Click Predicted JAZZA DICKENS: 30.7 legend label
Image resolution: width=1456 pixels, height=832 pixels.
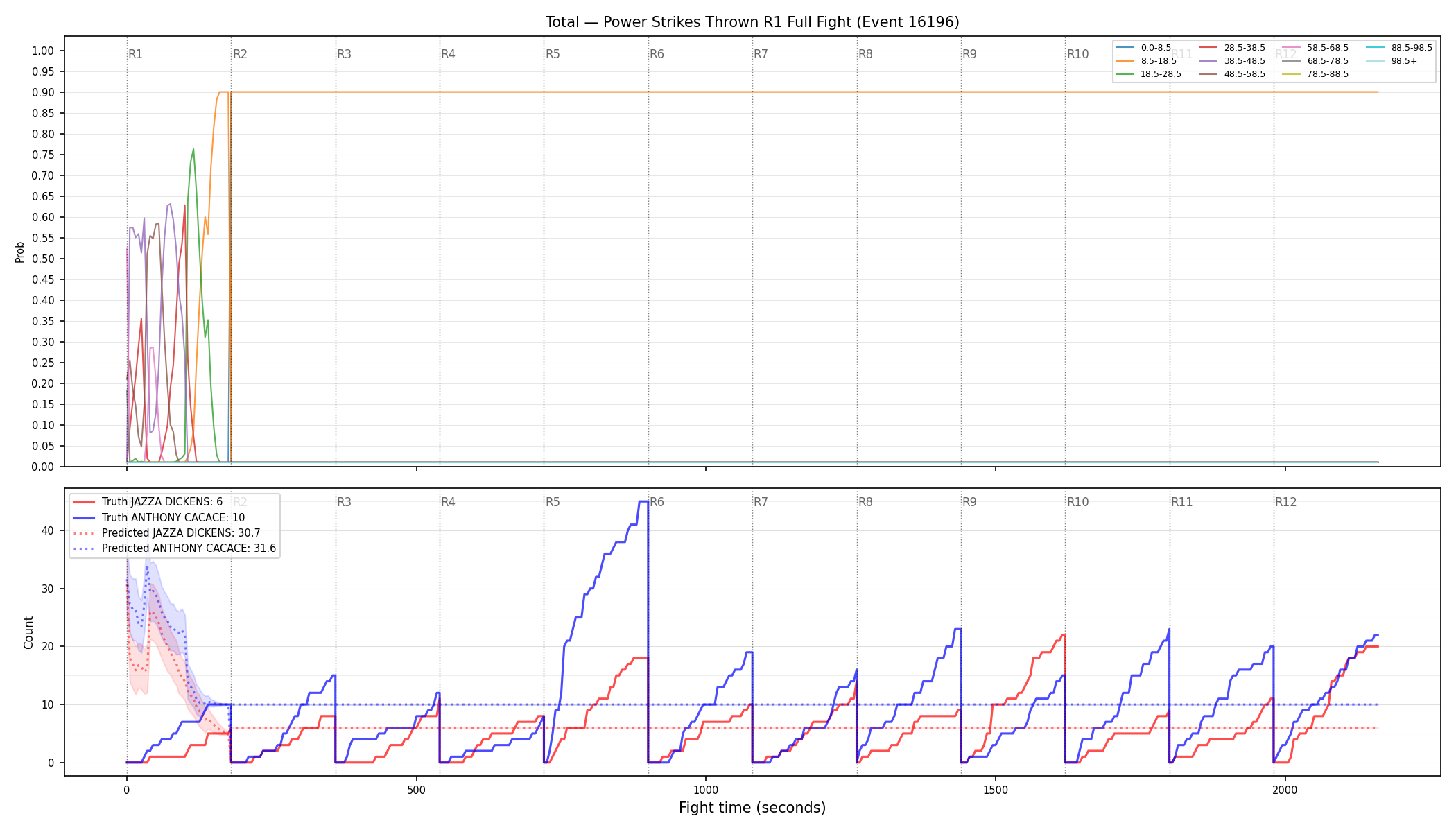click(181, 533)
